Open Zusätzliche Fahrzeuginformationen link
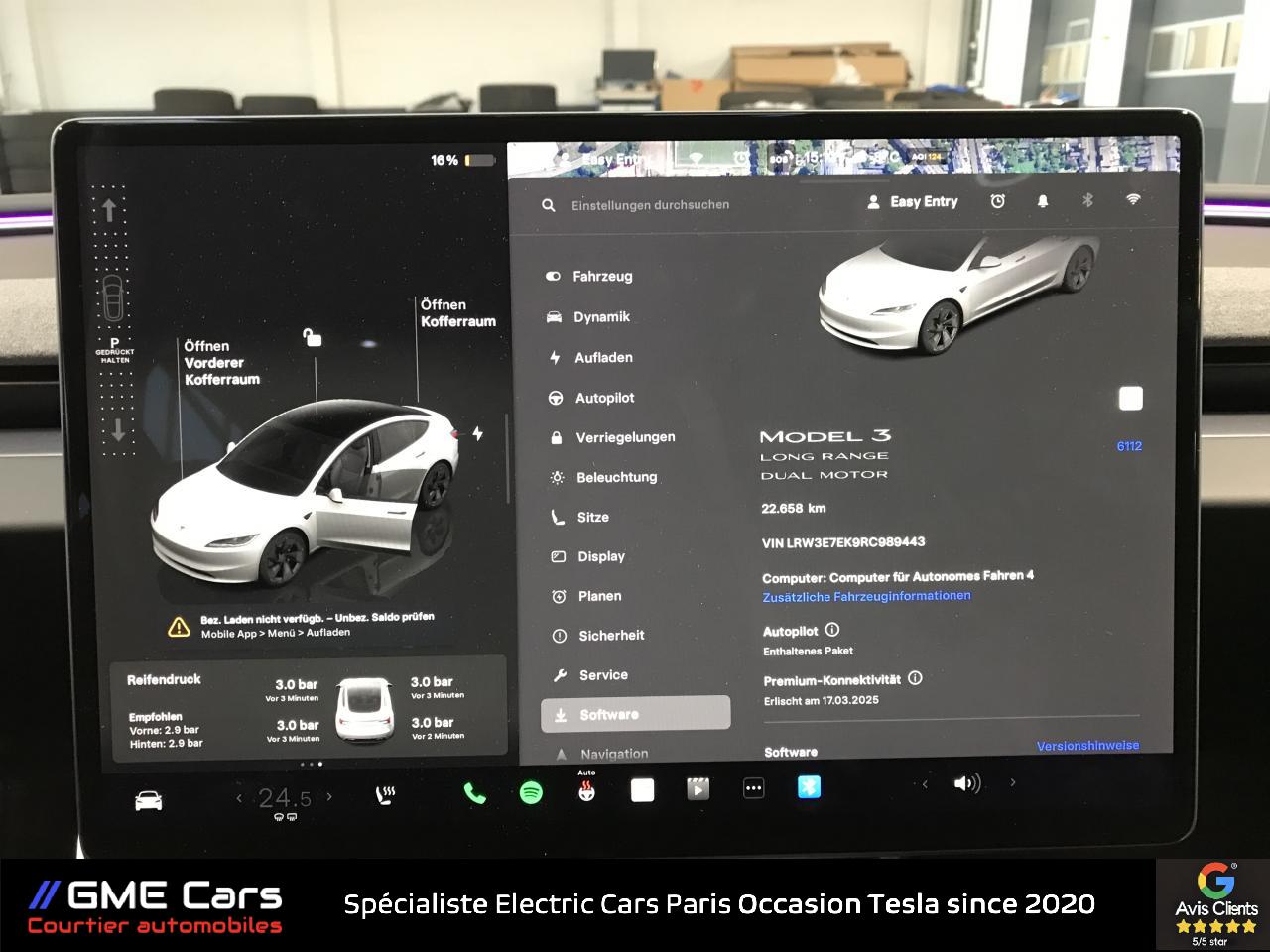The height and width of the screenshot is (952, 1270). 866,596
